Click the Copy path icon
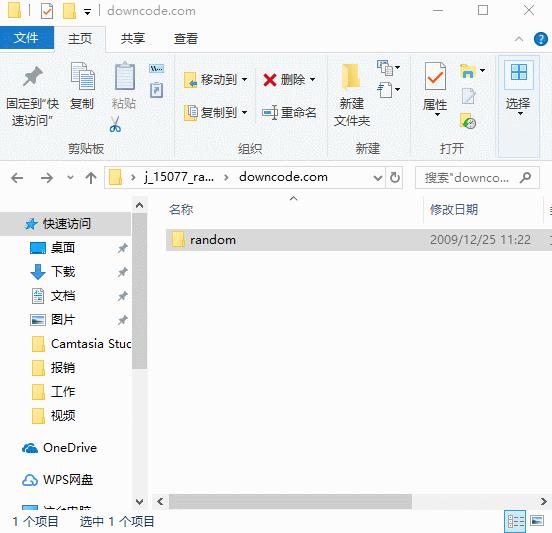 (x=157, y=68)
